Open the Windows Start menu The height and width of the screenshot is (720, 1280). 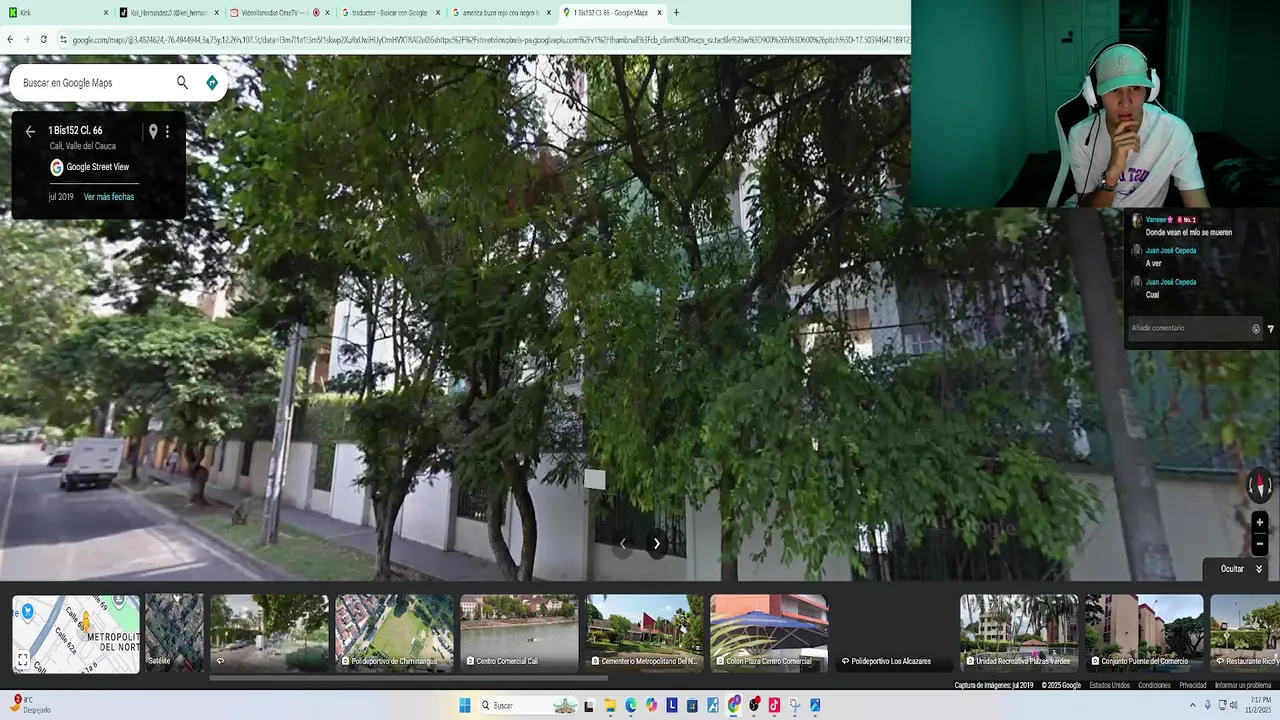tap(465, 705)
